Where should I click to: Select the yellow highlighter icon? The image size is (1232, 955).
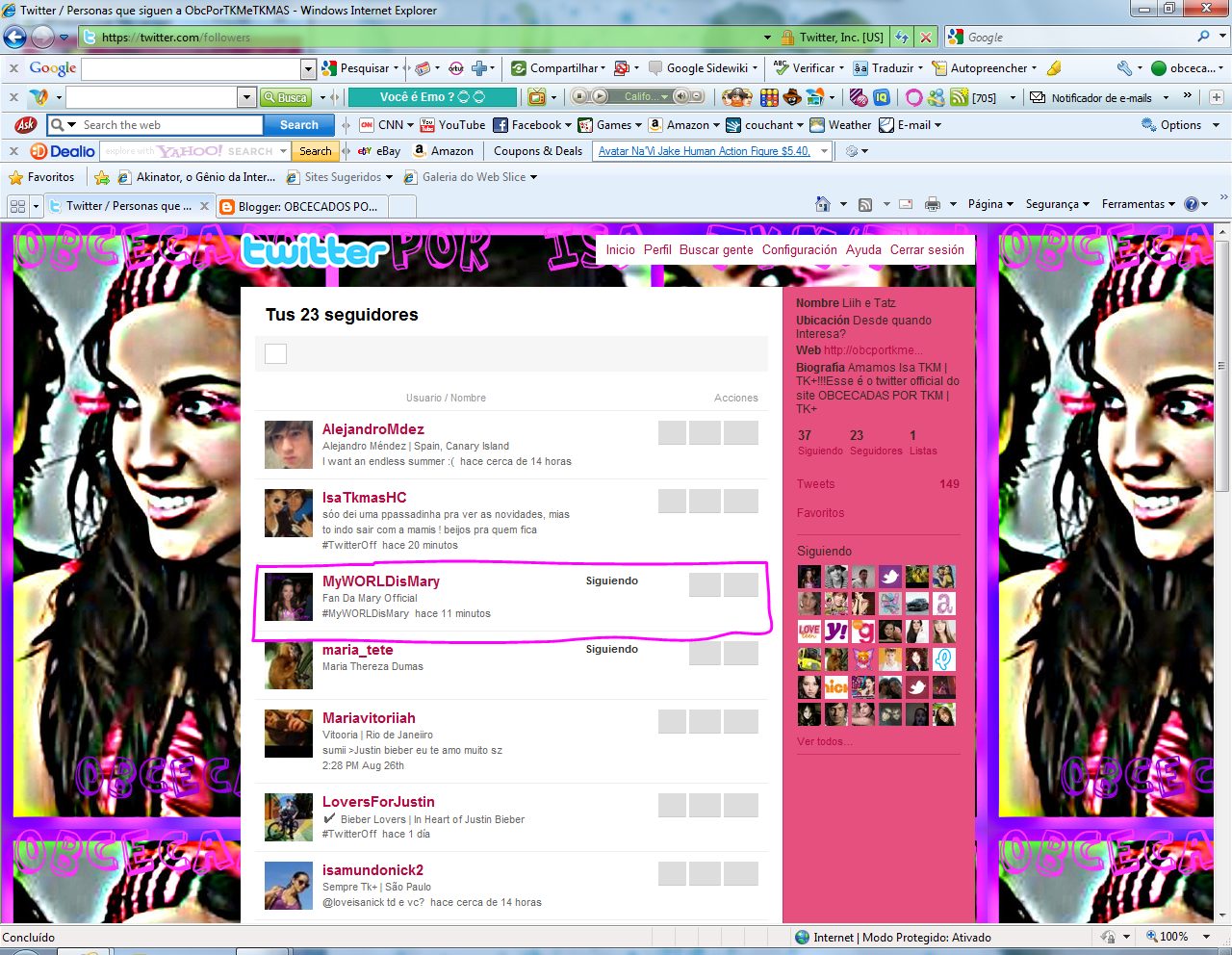[x=1054, y=68]
